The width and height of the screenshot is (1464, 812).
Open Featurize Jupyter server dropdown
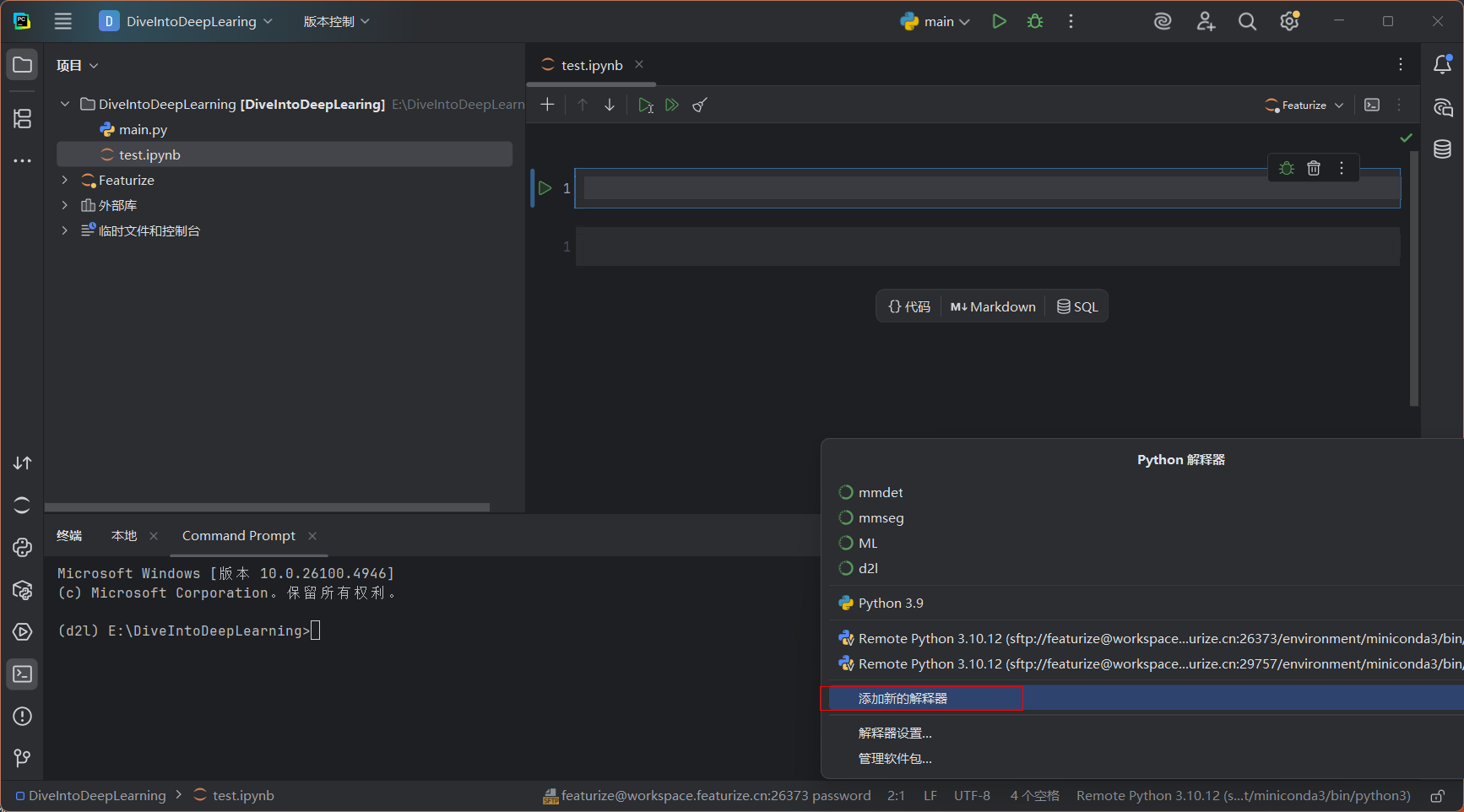click(1304, 105)
